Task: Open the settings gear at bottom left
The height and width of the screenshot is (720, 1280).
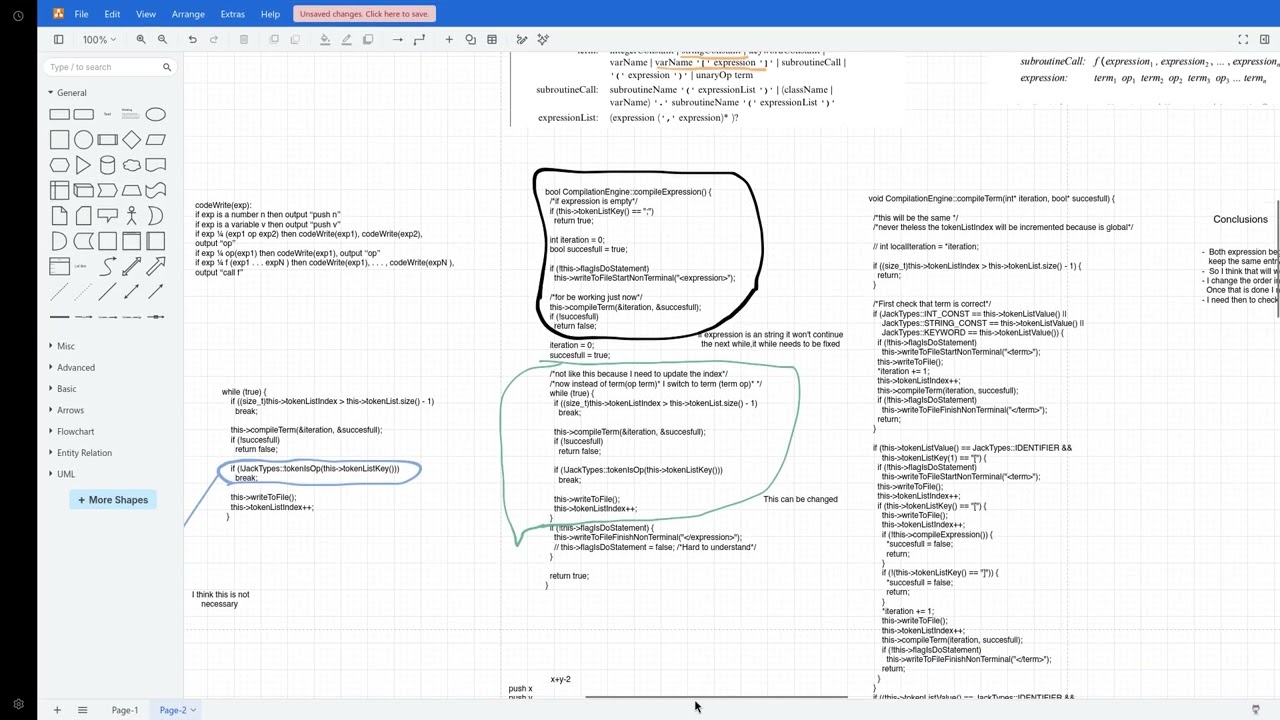Action: [x=18, y=704]
